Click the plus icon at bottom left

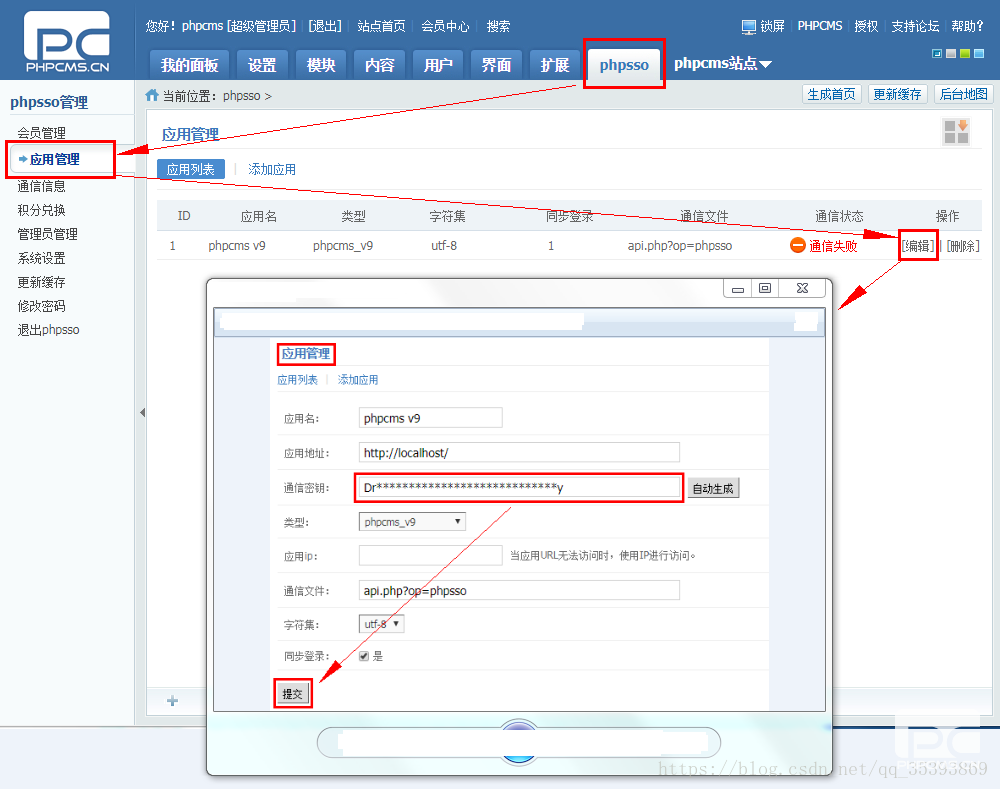click(x=172, y=701)
